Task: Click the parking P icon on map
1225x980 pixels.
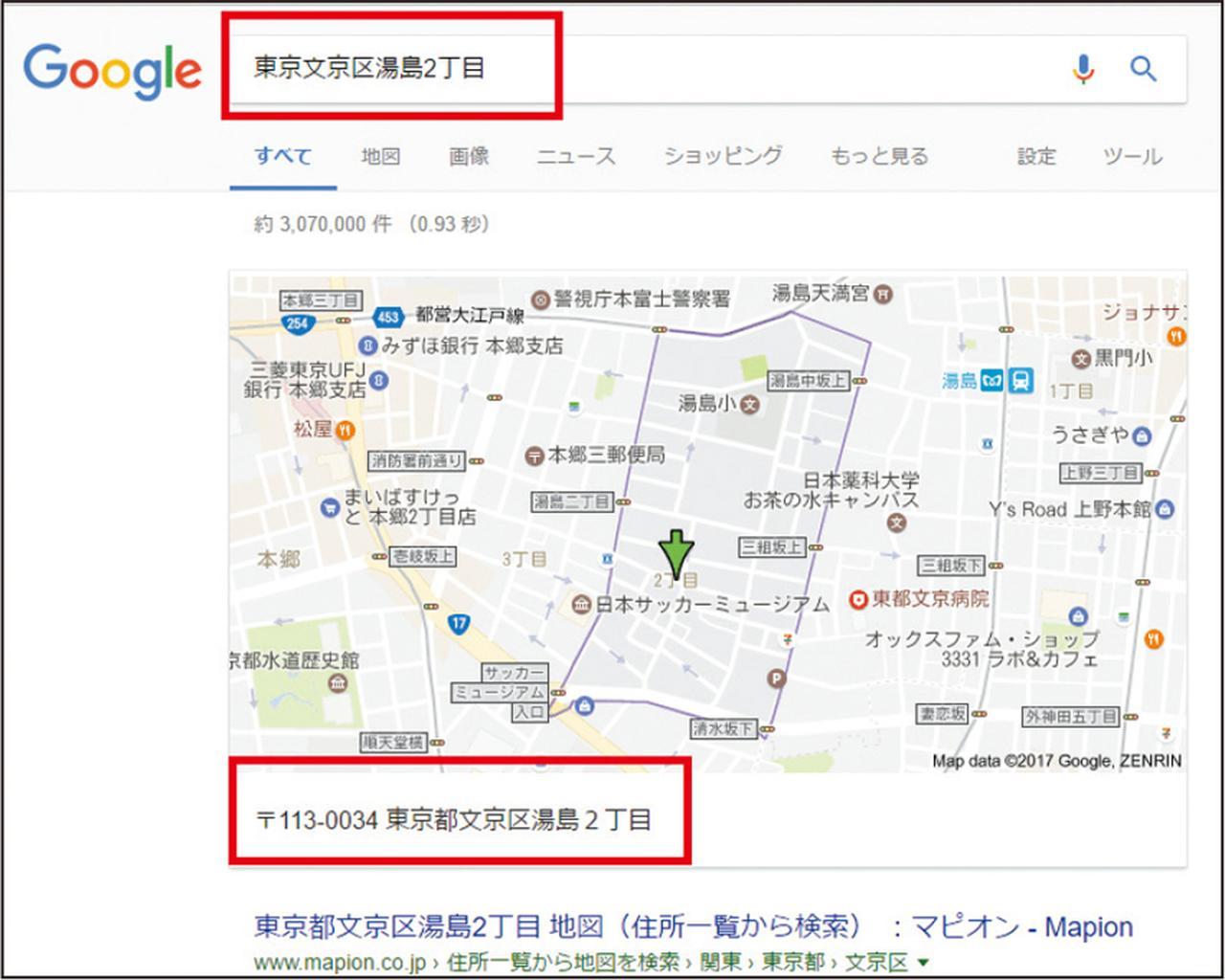Action: (776, 679)
